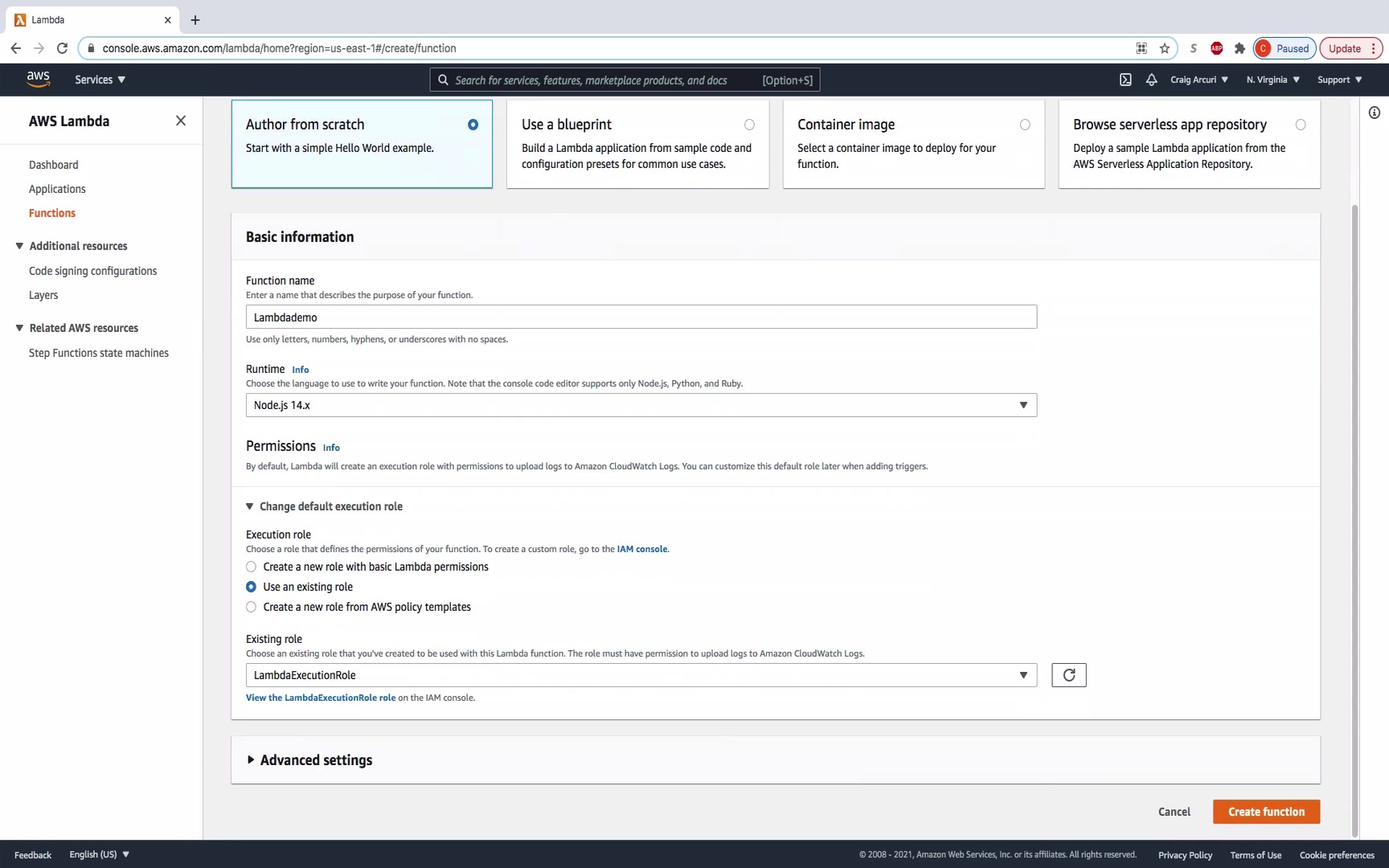Click the browser reload button
1389x868 pixels.
coord(62,48)
